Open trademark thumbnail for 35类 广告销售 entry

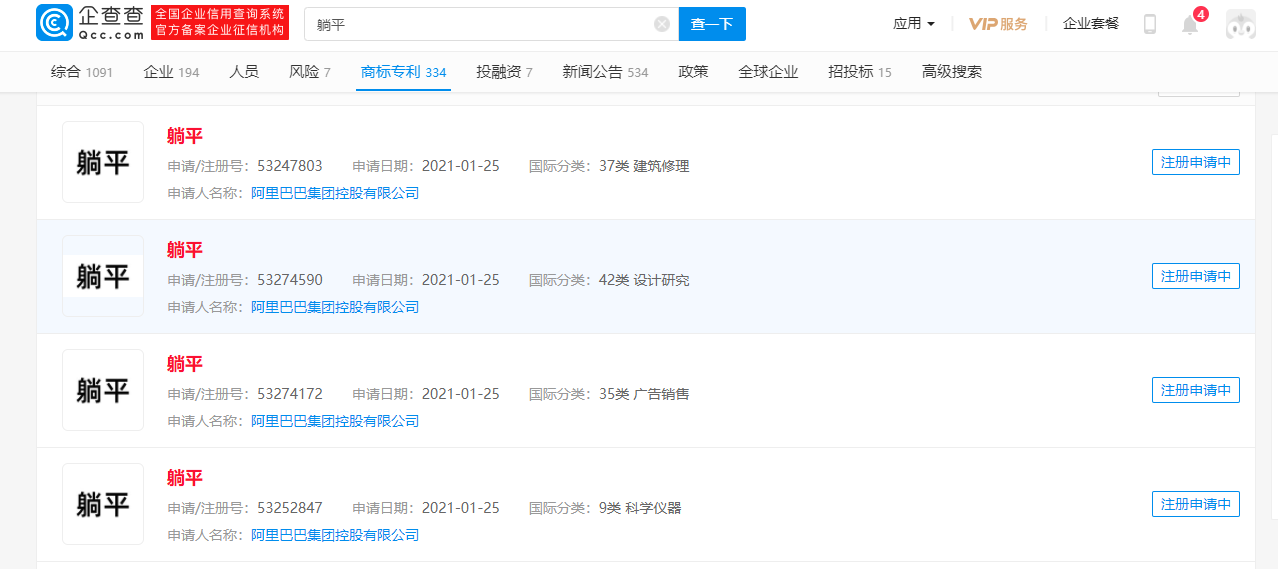click(x=103, y=390)
